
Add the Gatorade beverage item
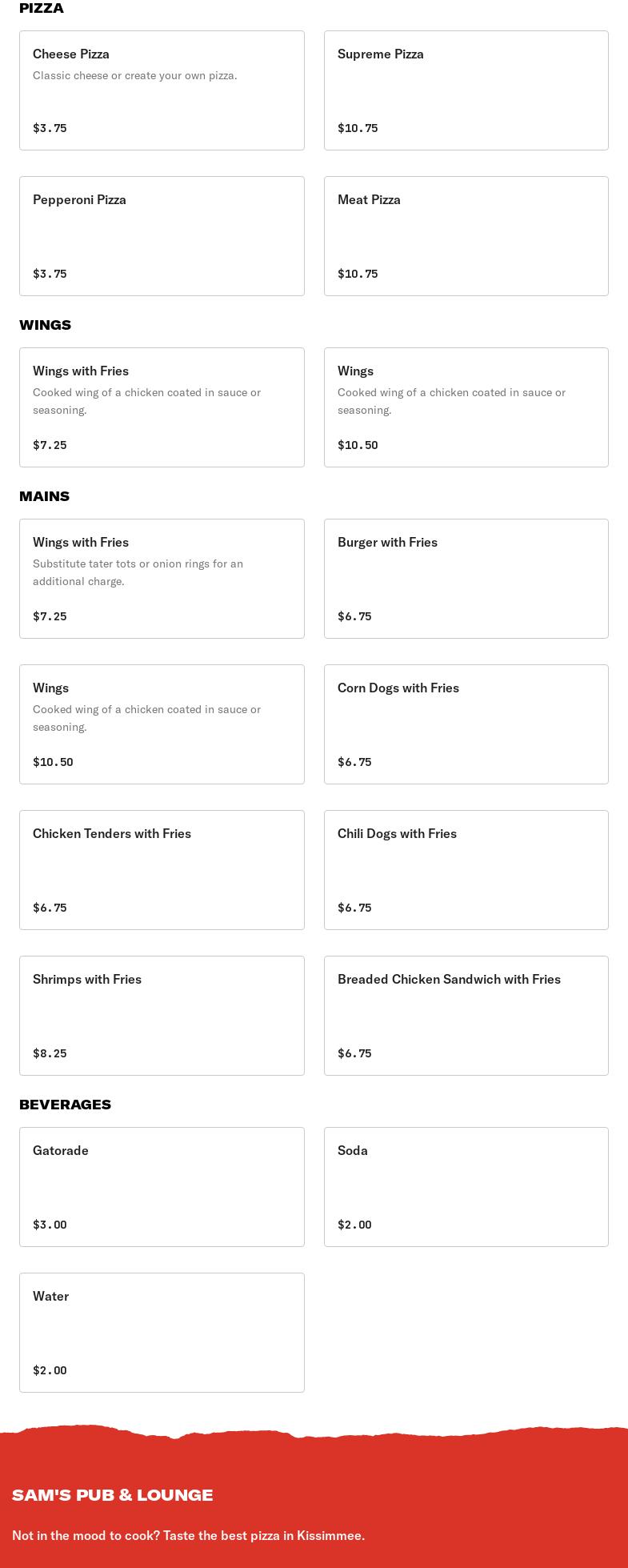(x=162, y=1187)
